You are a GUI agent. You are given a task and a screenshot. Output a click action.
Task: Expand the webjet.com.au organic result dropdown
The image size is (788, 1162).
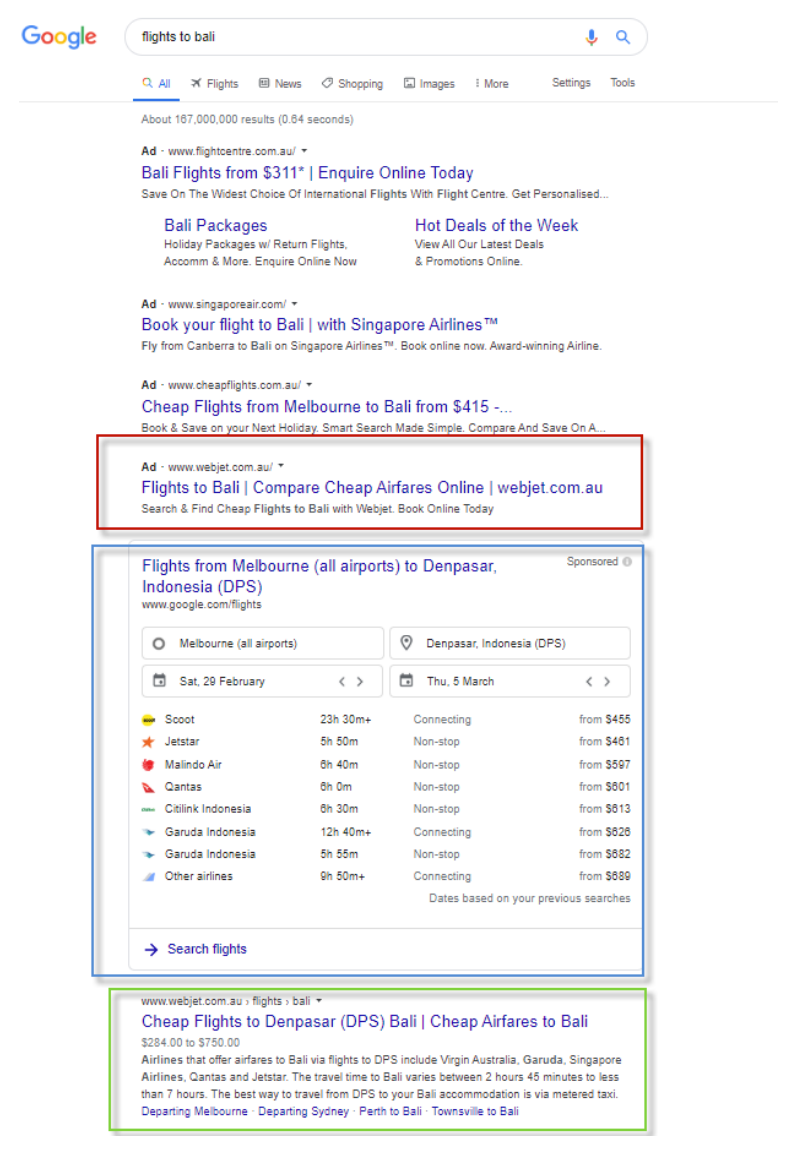[x=319, y=1000]
